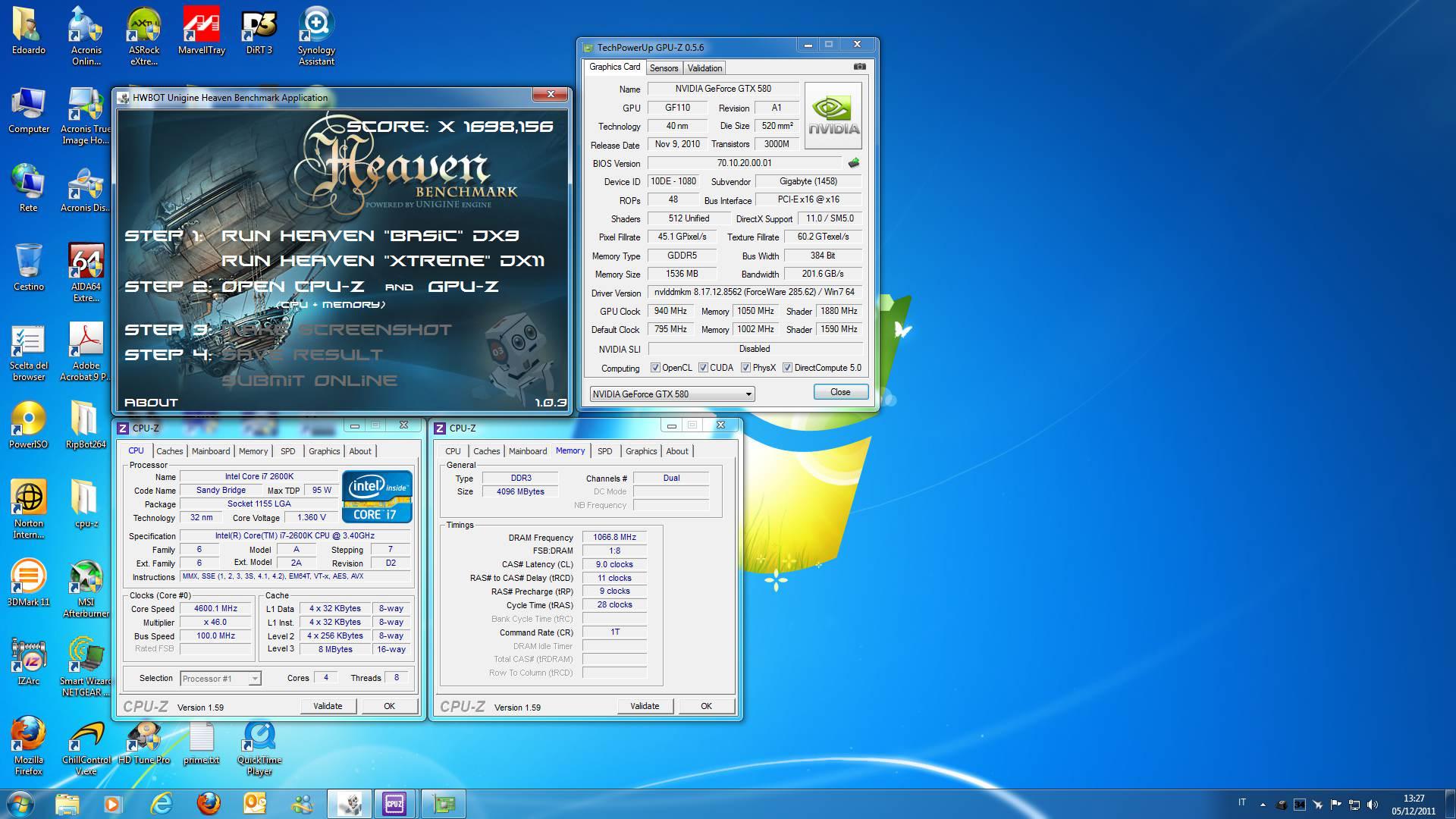
Task: Open Graphics tab in right CPU-Z
Action: click(641, 451)
